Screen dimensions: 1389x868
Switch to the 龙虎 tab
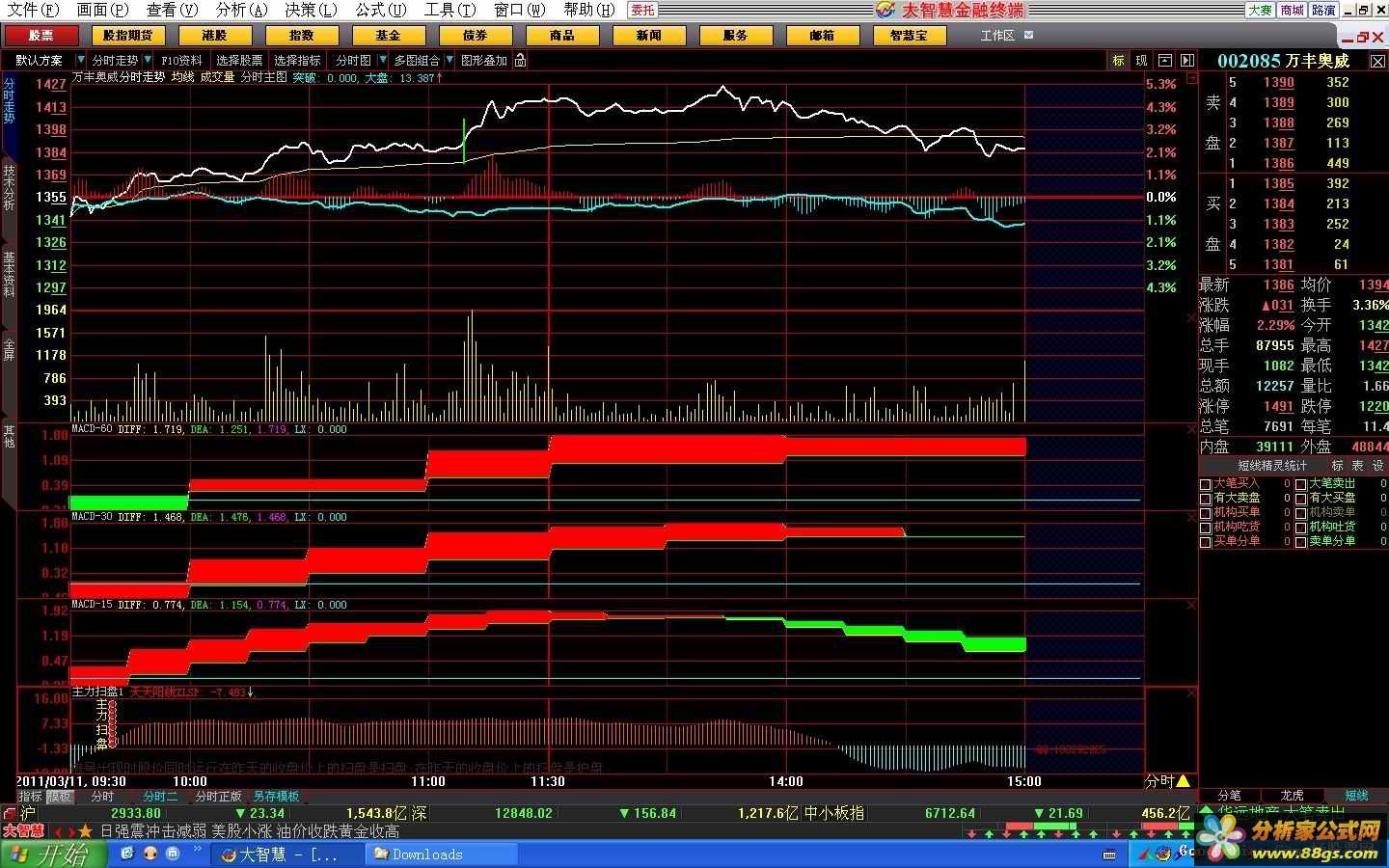[1293, 795]
